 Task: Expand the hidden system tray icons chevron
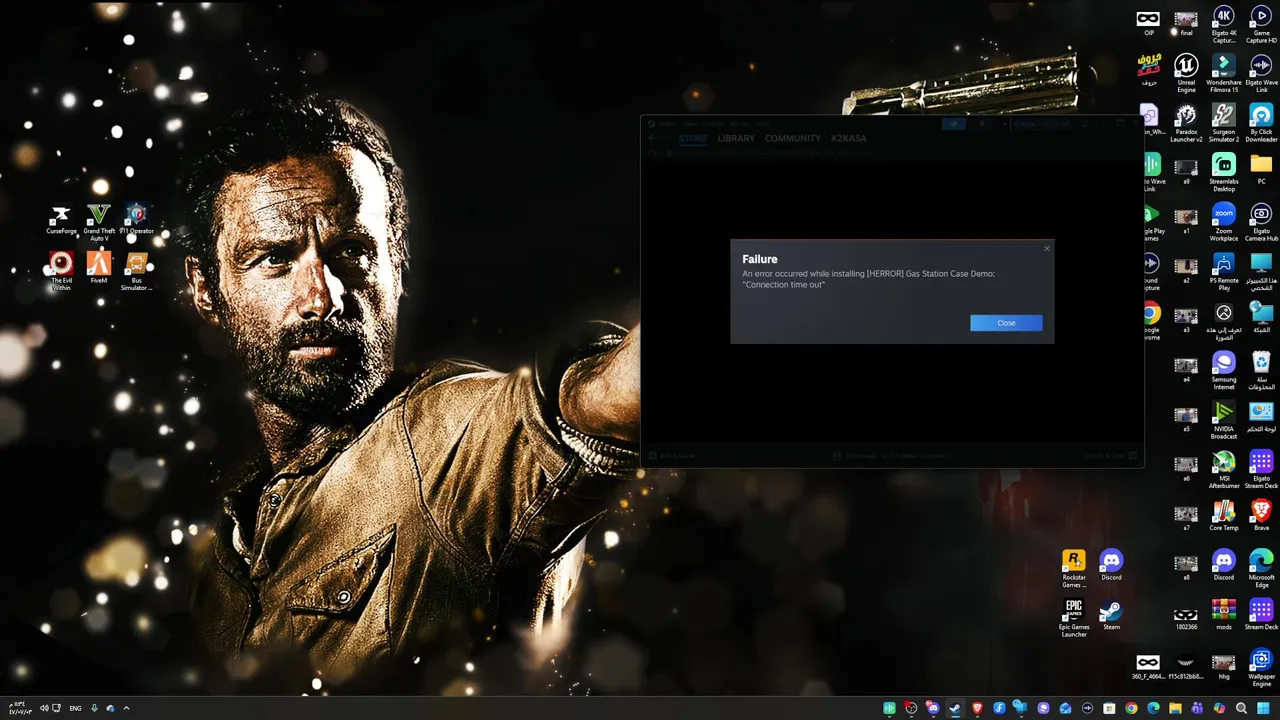pos(126,708)
